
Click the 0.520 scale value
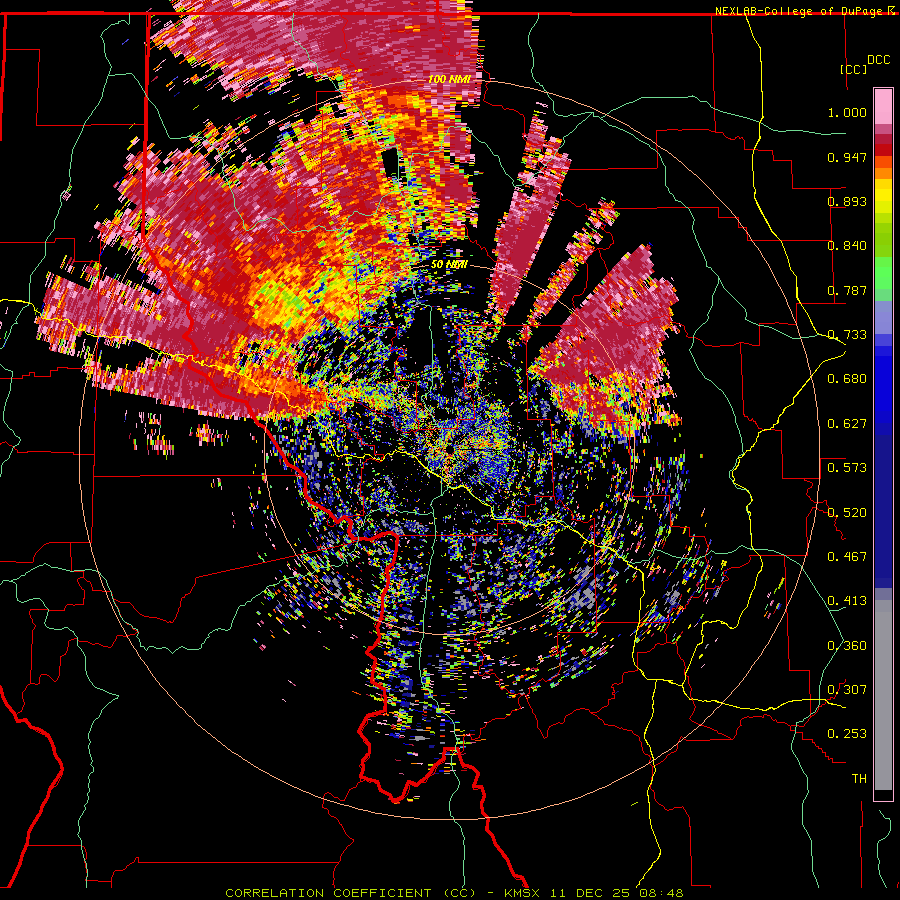[x=847, y=513]
